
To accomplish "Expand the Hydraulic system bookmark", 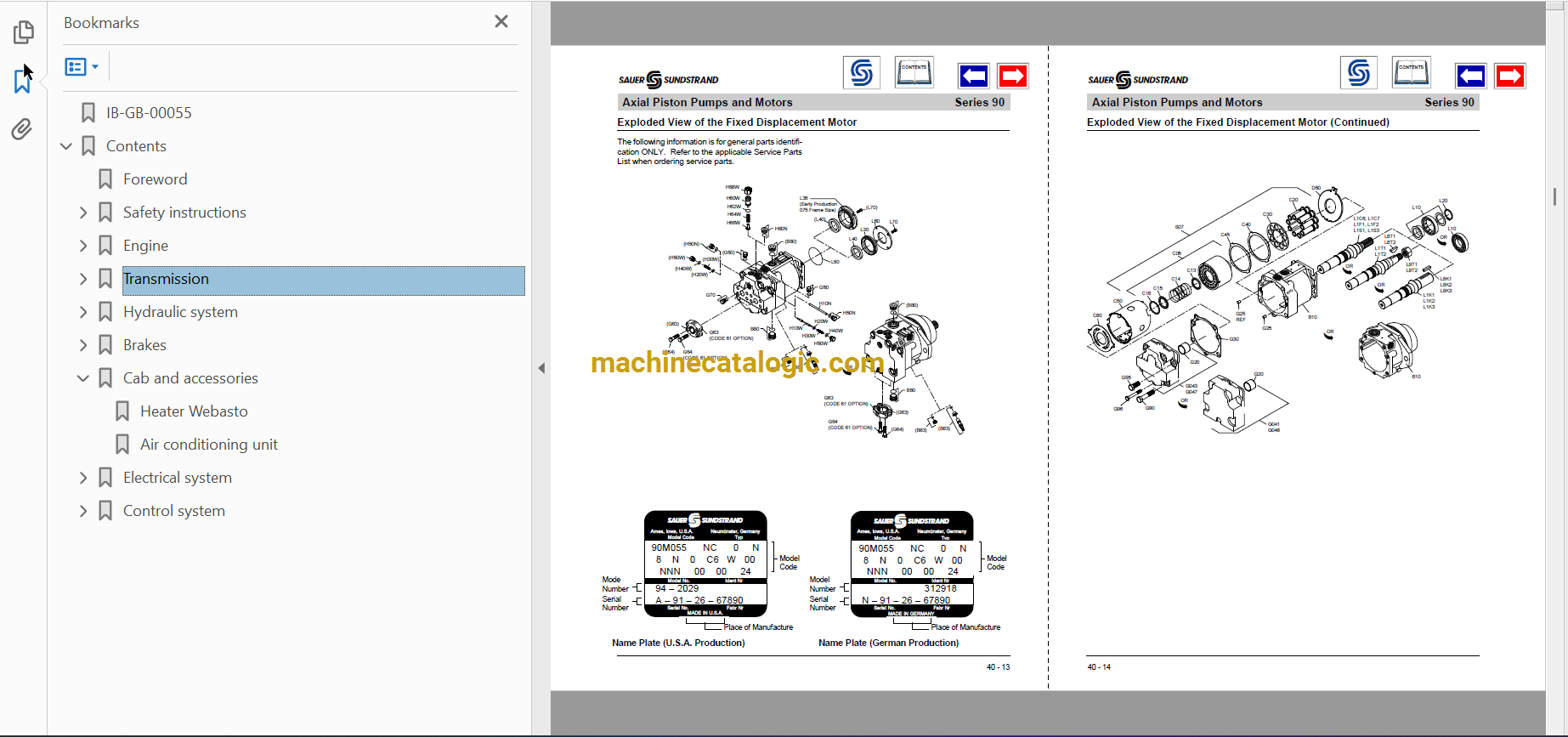I will tap(83, 312).
